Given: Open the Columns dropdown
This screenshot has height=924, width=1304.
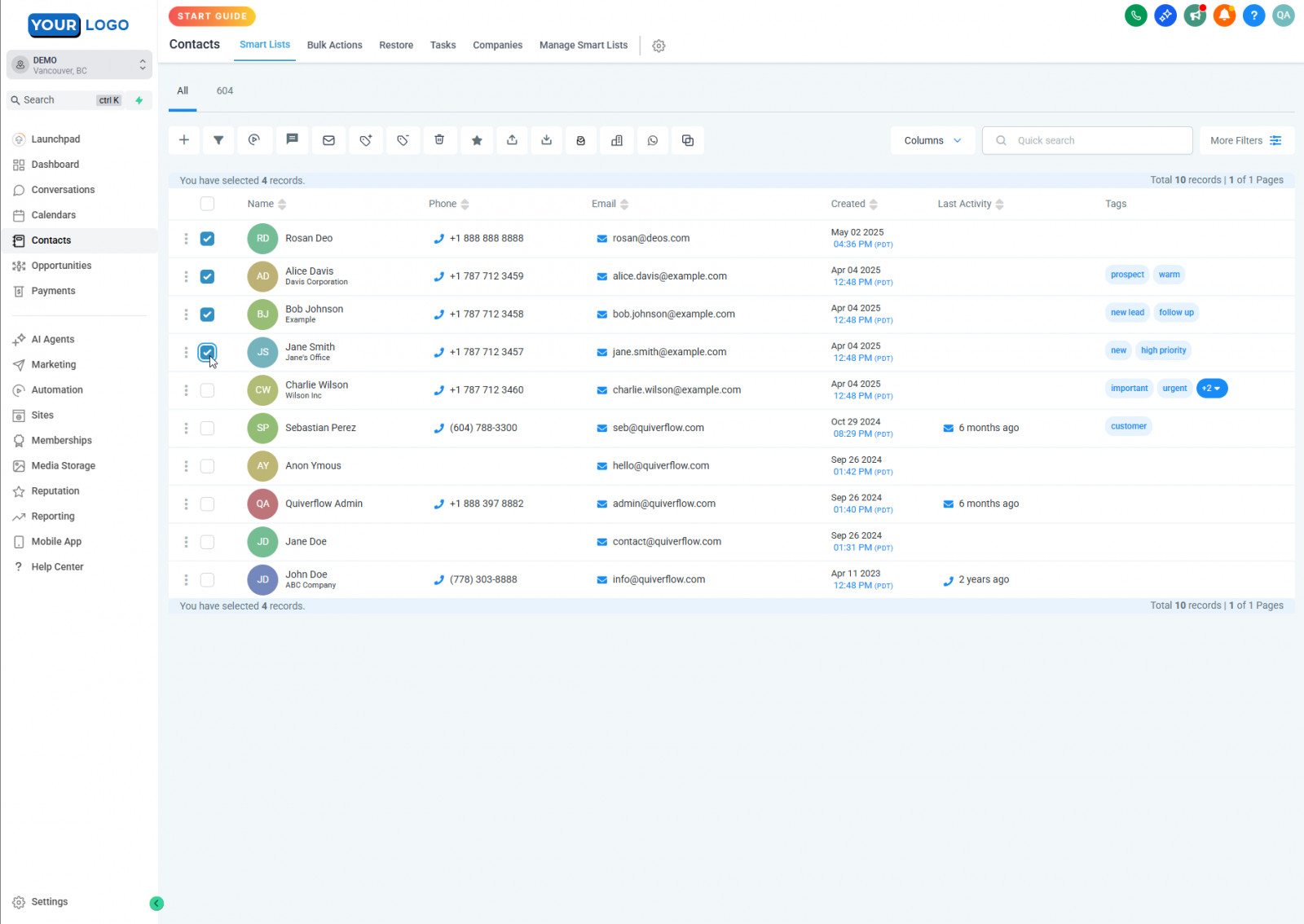Looking at the screenshot, I should tap(932, 140).
